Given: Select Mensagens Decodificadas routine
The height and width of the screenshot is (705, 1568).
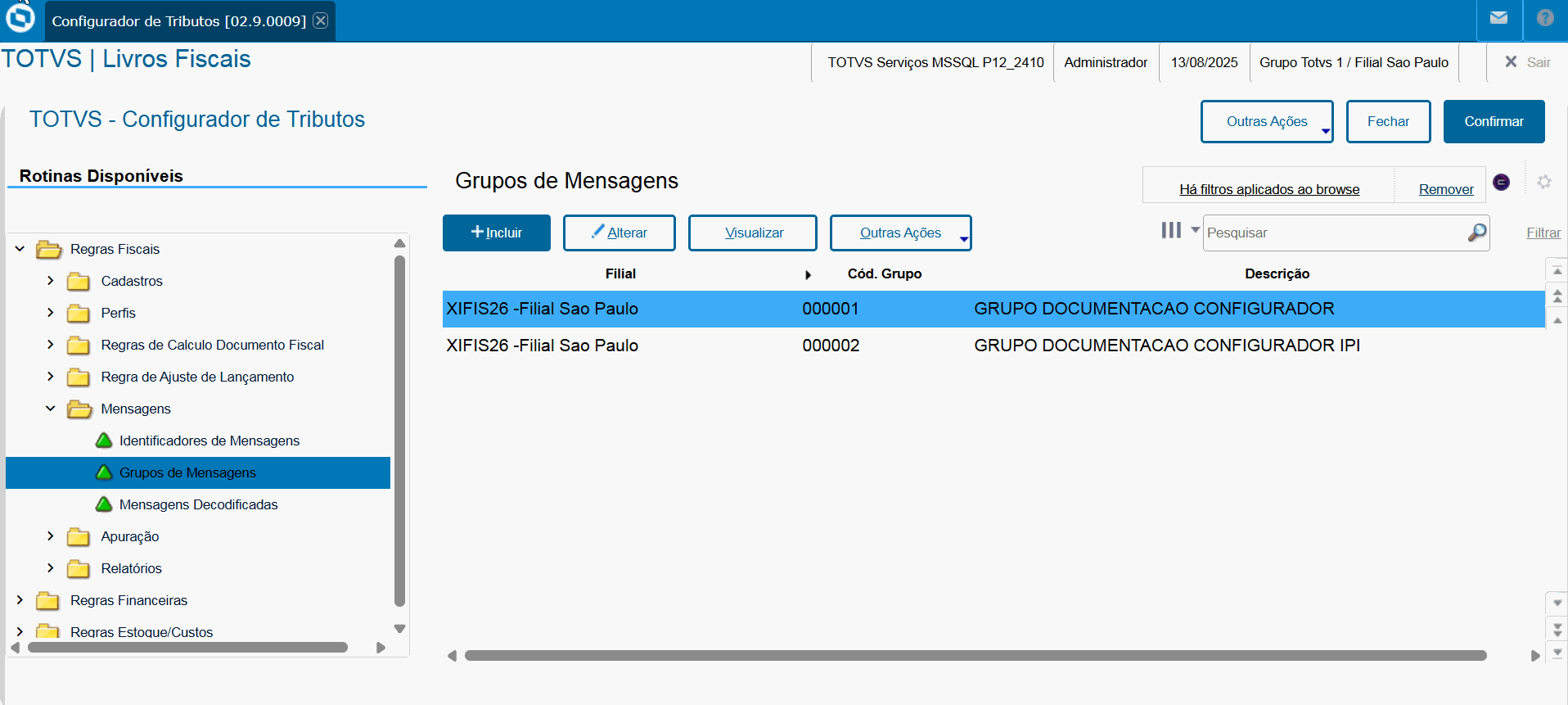Looking at the screenshot, I should tap(199, 504).
